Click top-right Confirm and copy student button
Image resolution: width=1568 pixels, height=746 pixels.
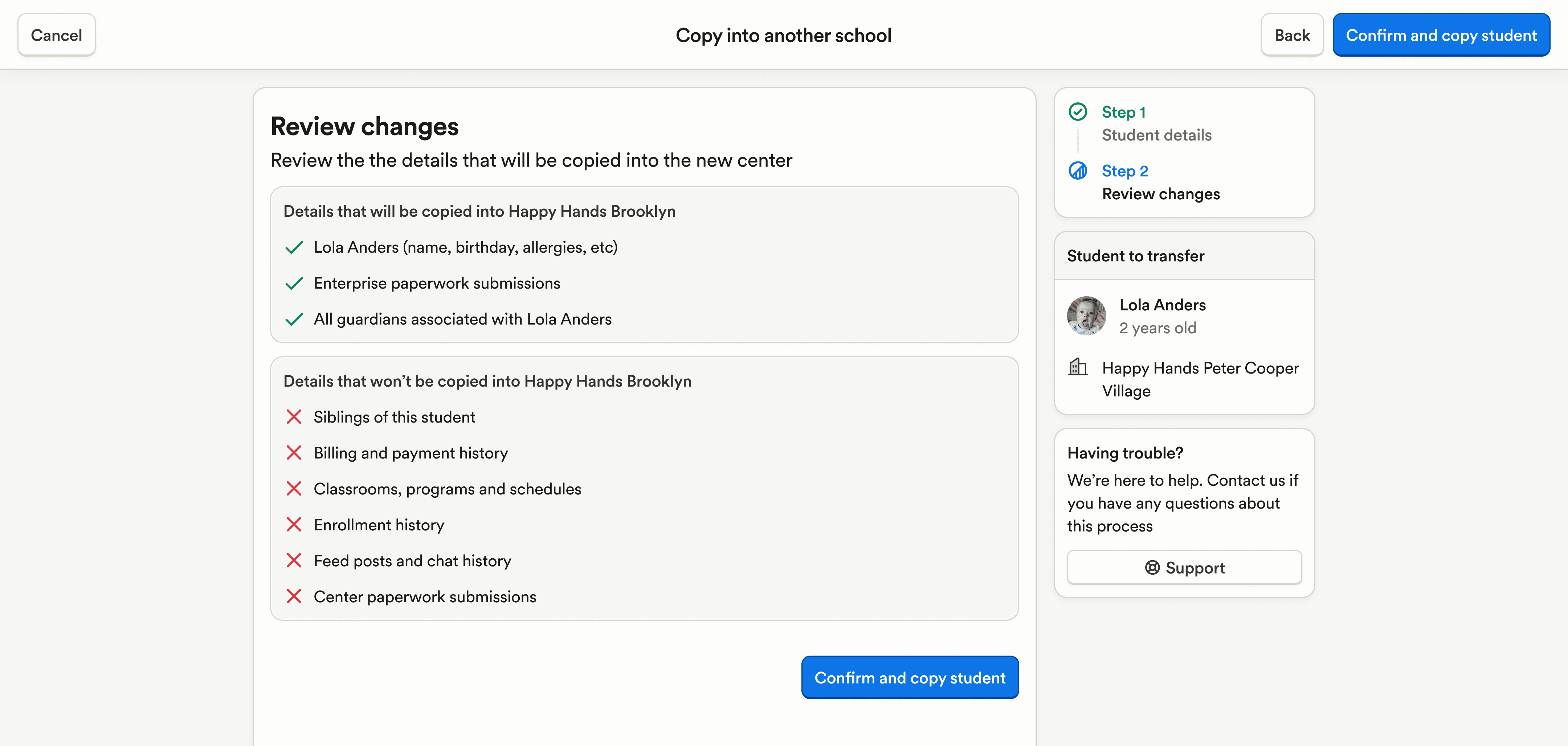click(x=1441, y=35)
